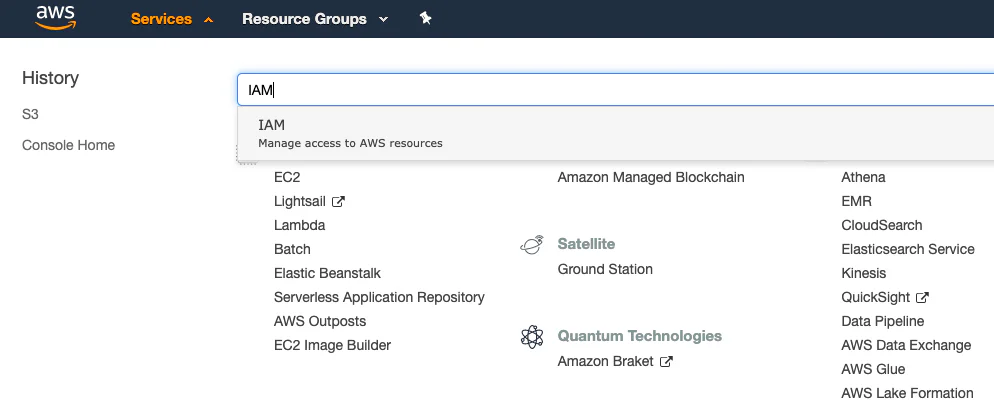Open Data Pipeline
The height and width of the screenshot is (401, 994).
click(x=882, y=321)
